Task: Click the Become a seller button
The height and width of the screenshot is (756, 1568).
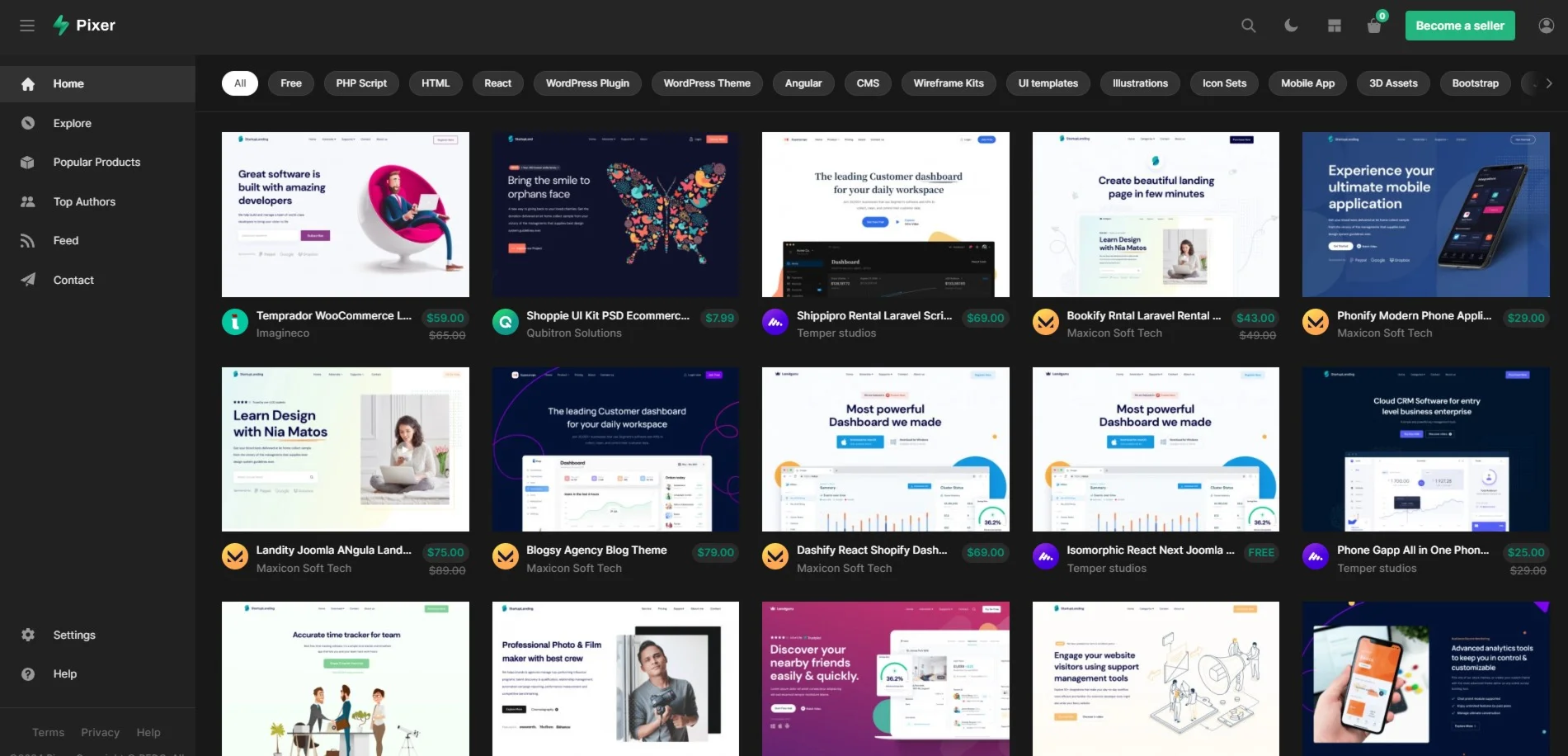Action: [1460, 26]
